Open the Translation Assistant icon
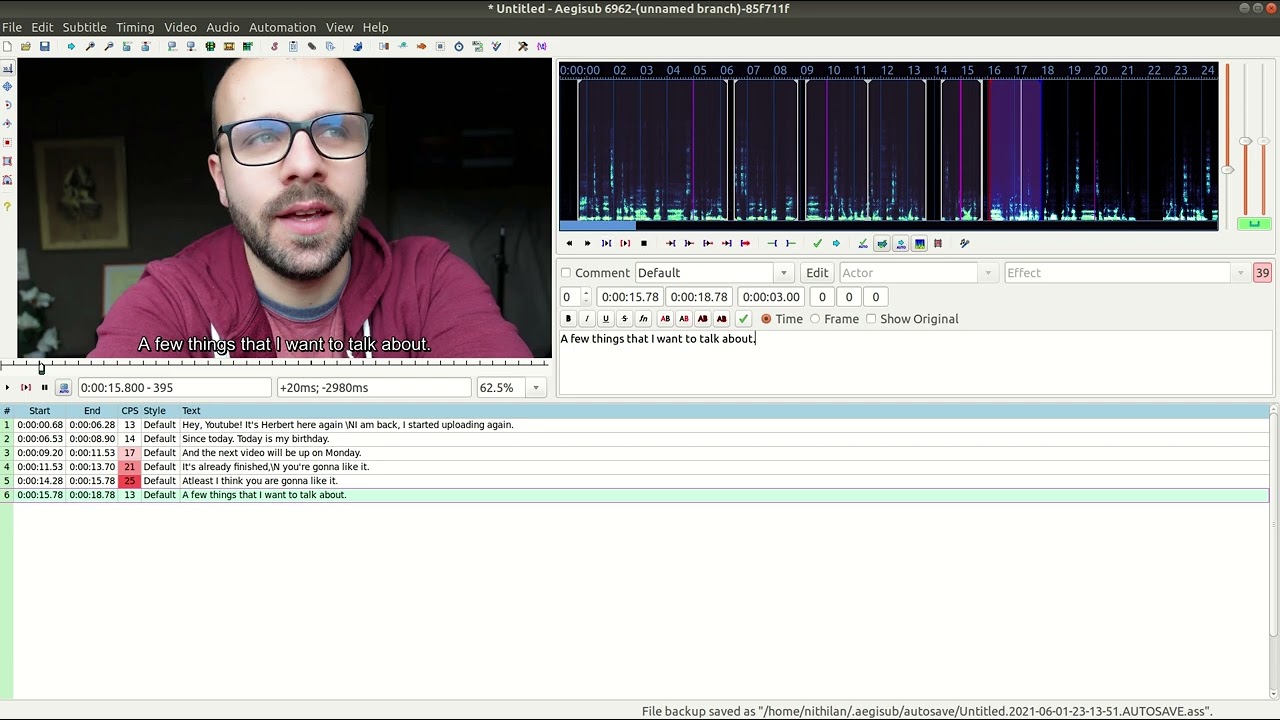Screen dimensions: 1280x720 421,46
